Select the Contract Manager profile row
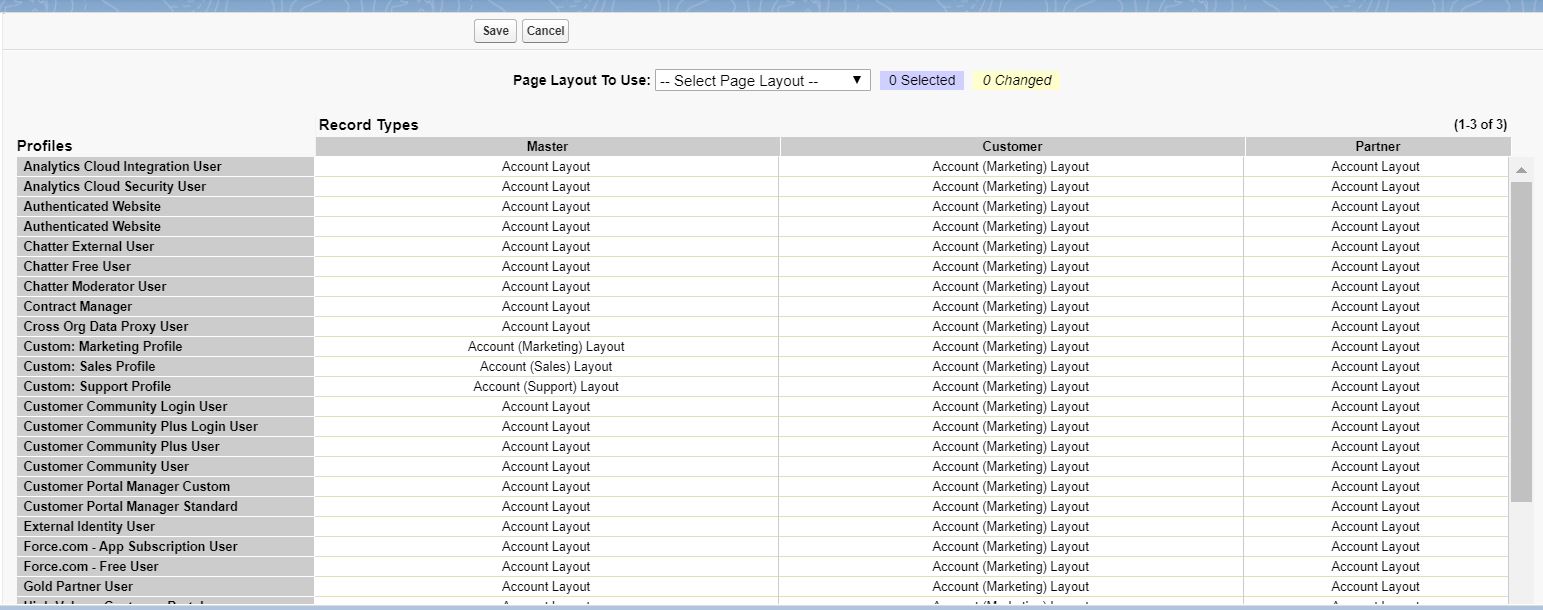Image resolution: width=1543 pixels, height=610 pixels. [x=78, y=306]
